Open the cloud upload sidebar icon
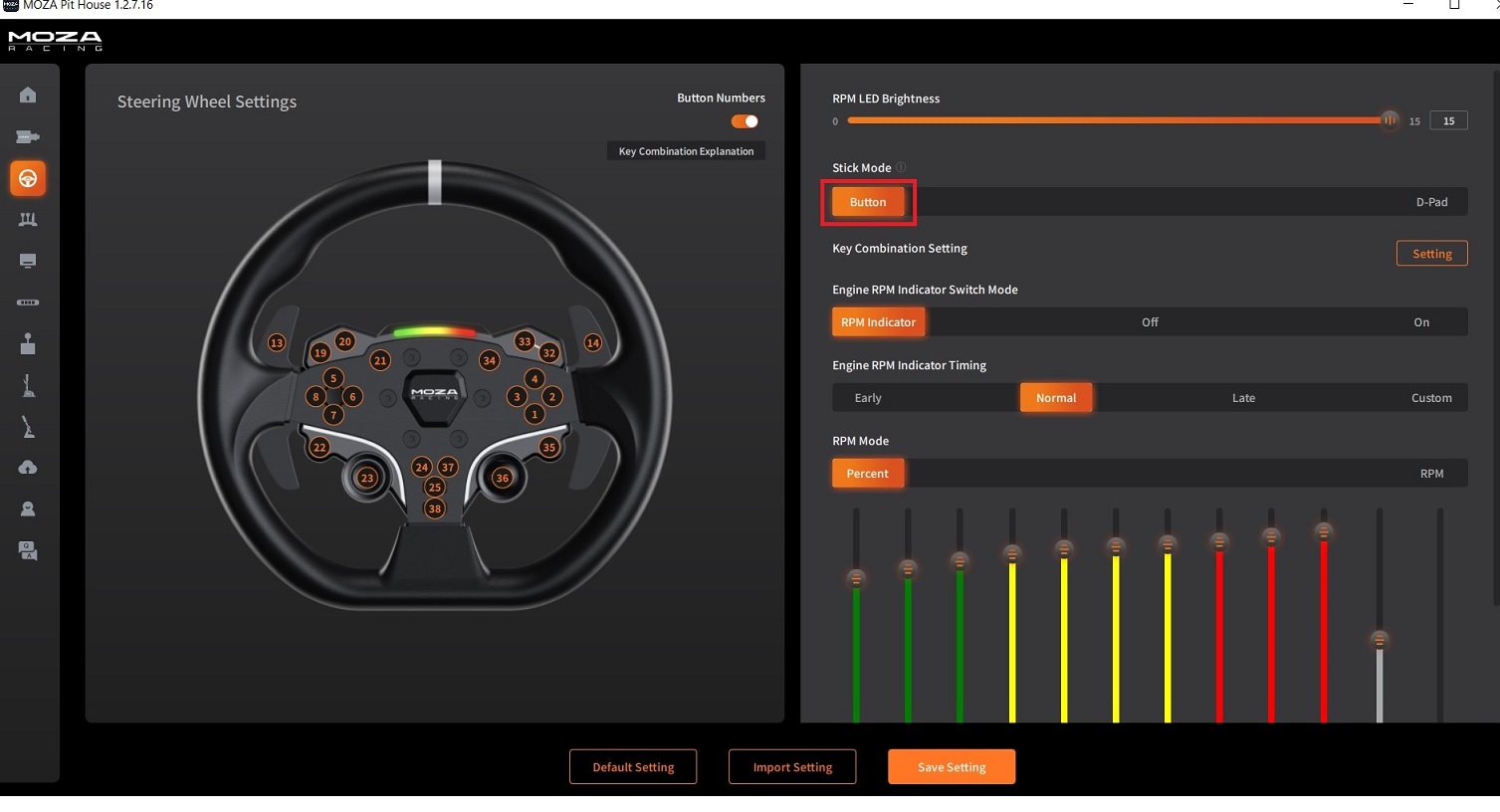This screenshot has width=1500, height=812. tap(28, 468)
